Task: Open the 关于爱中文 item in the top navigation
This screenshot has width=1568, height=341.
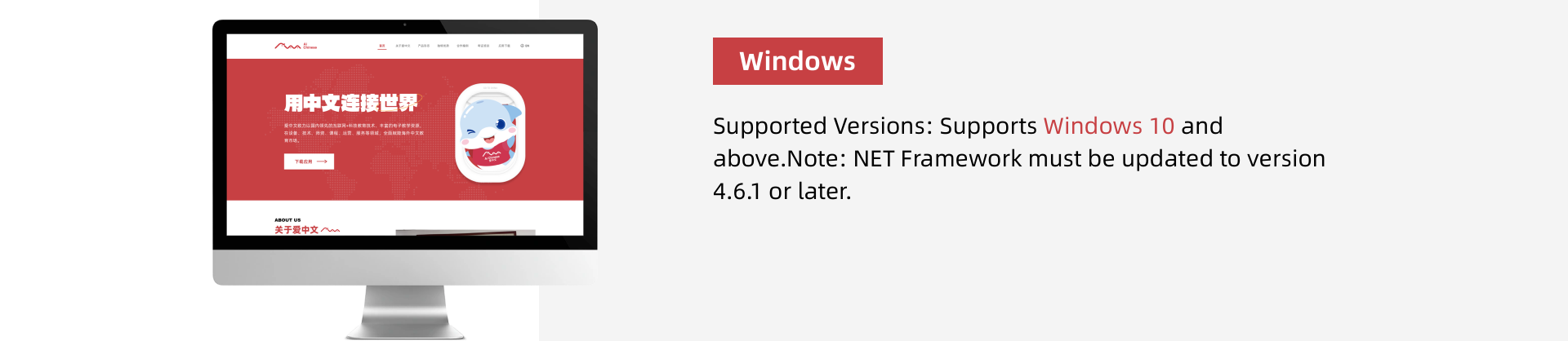Action: (x=403, y=46)
